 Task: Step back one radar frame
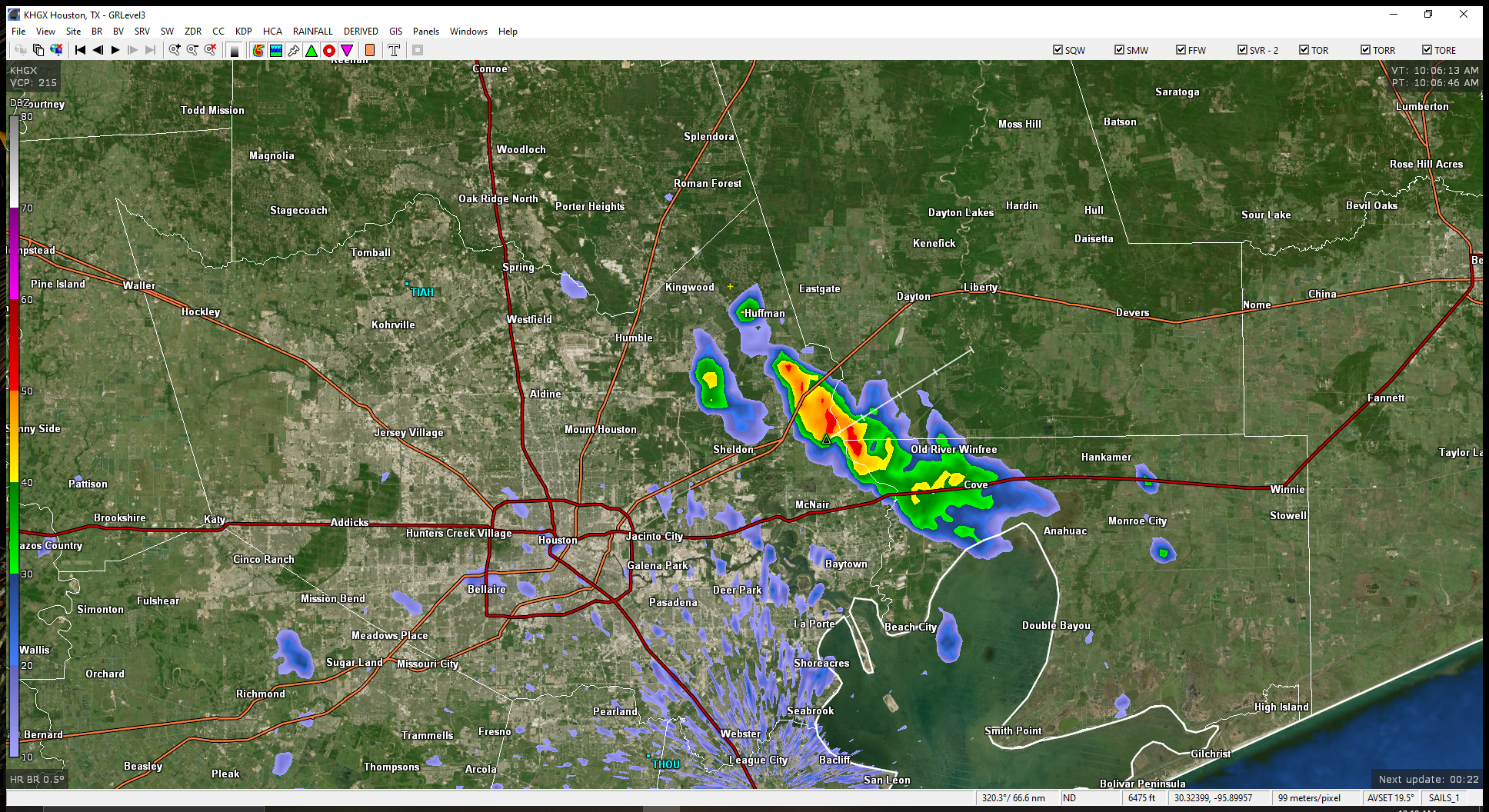click(x=98, y=50)
